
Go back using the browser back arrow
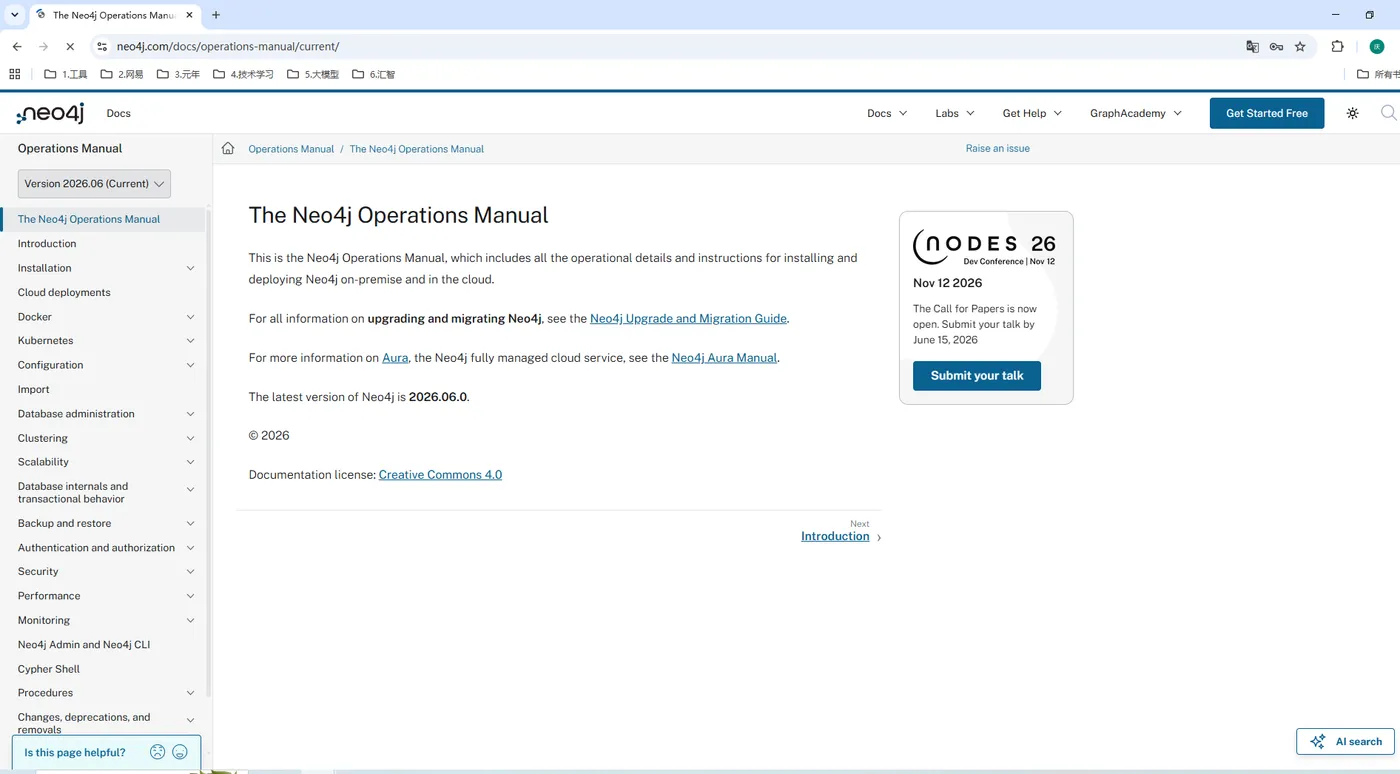17,46
